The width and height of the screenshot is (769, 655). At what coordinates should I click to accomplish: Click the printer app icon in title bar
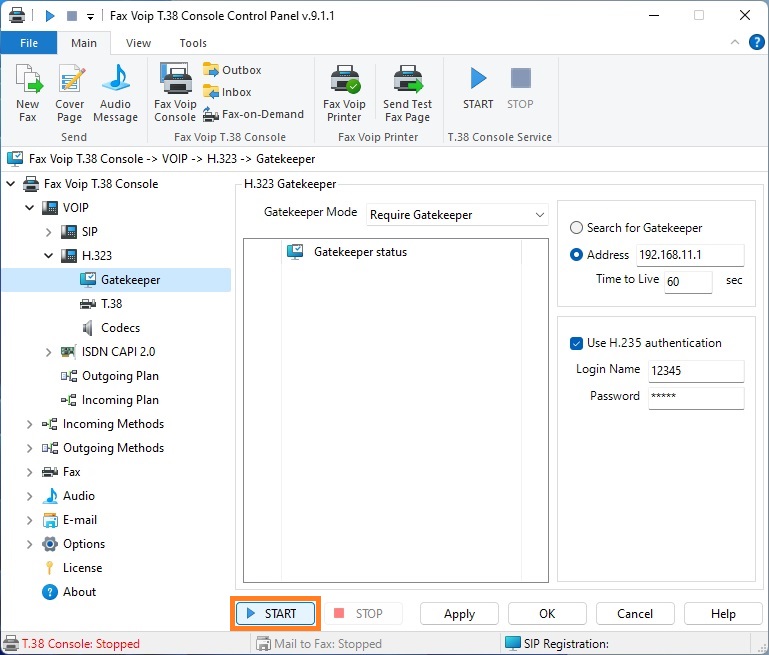coord(16,16)
